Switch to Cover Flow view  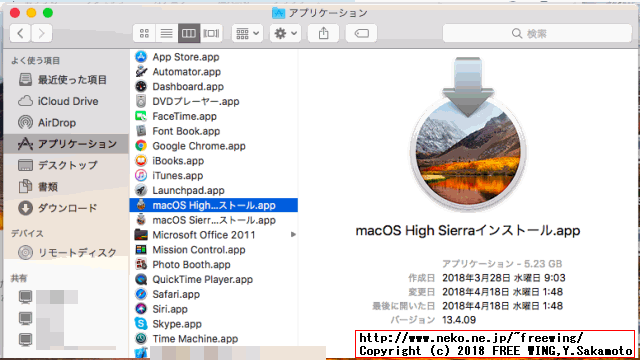click(211, 33)
